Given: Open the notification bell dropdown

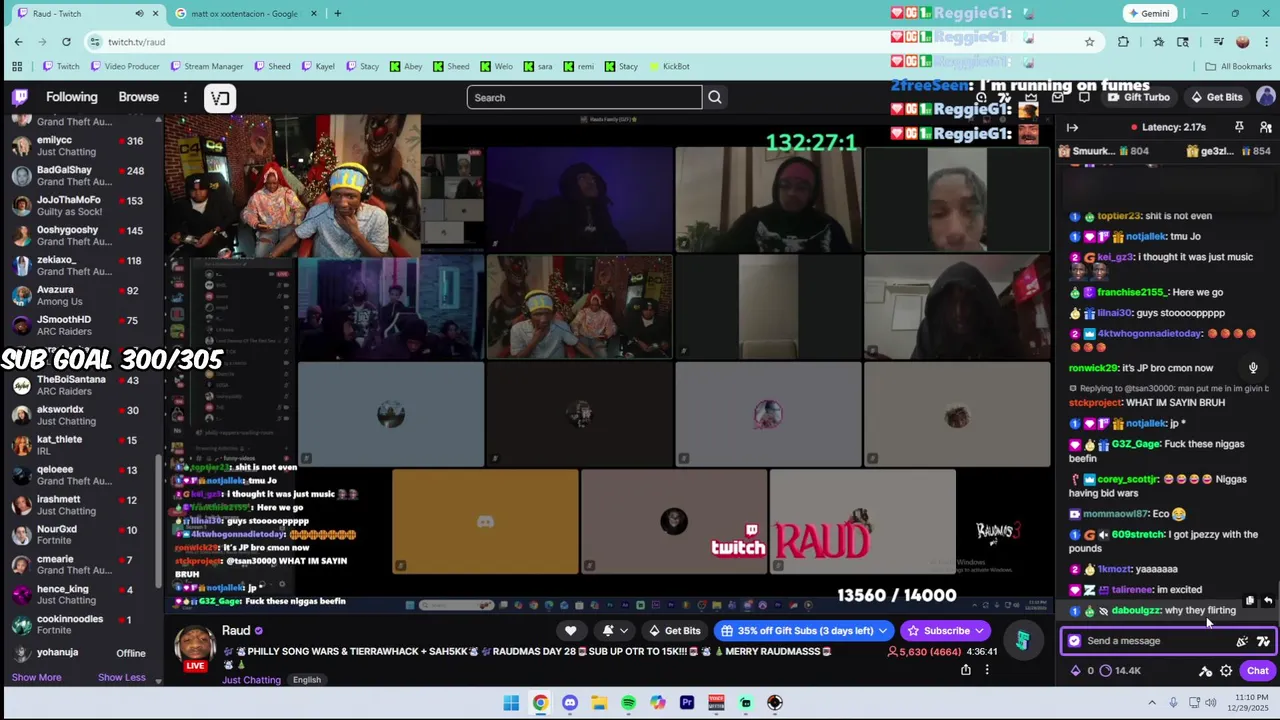Looking at the screenshot, I should [615, 631].
